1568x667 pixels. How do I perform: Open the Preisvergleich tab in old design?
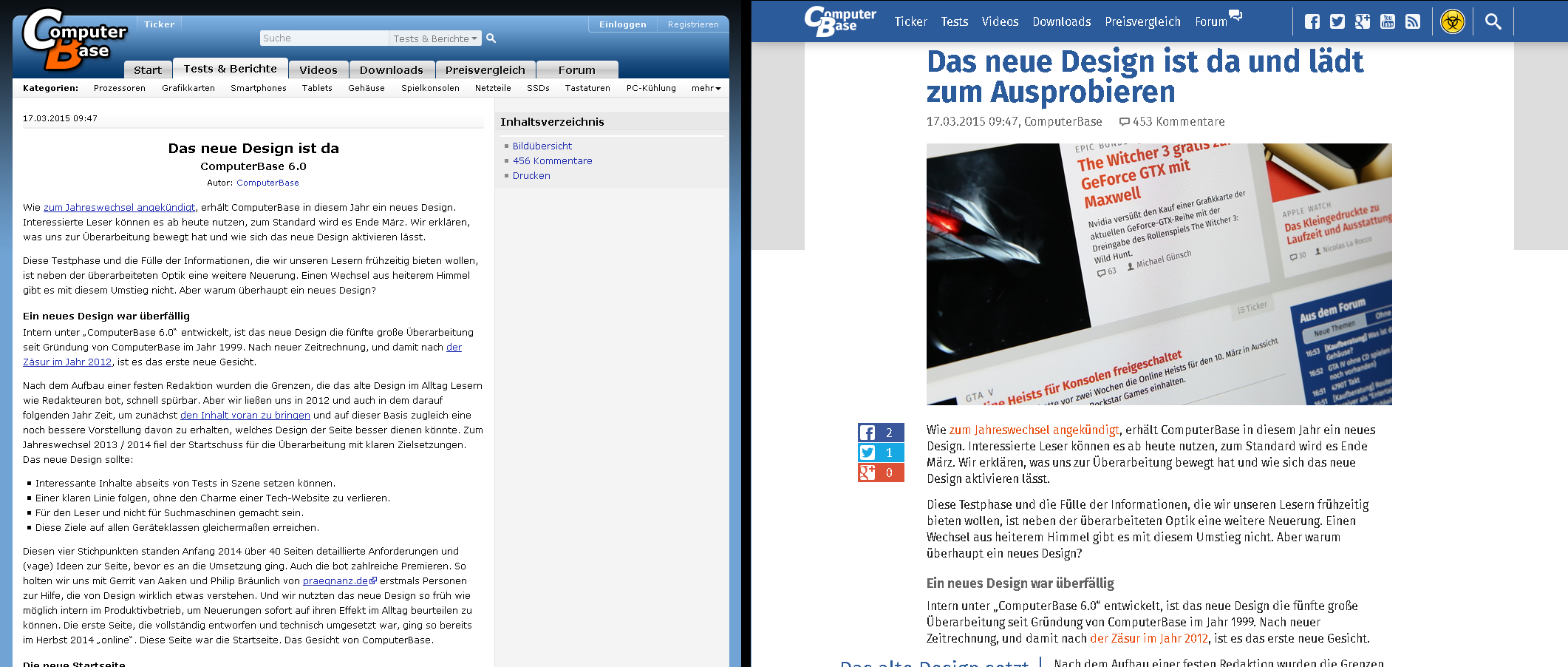tap(485, 70)
